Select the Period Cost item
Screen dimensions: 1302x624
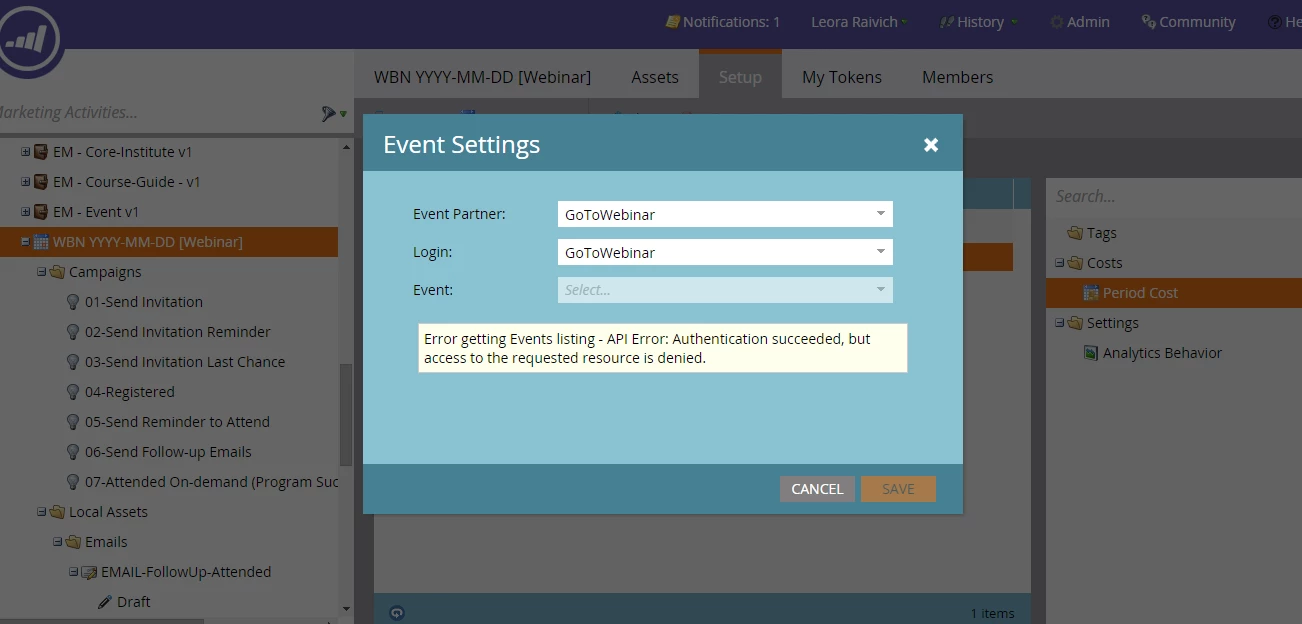click(x=1174, y=293)
